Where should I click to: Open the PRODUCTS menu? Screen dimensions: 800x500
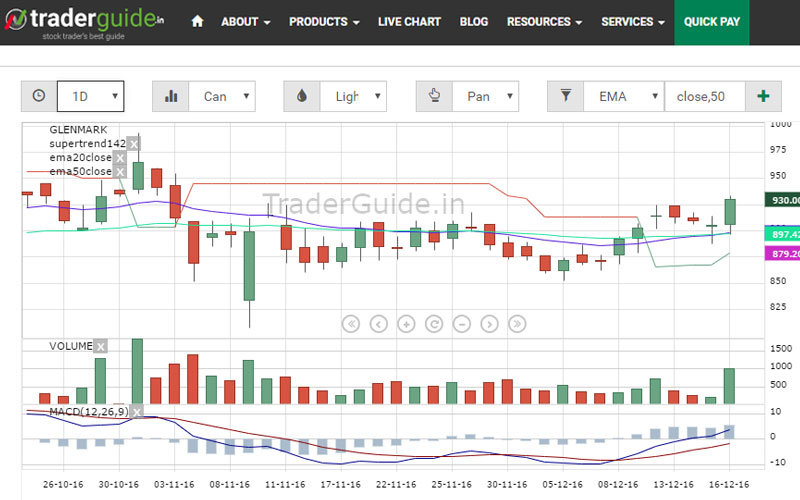(x=324, y=22)
